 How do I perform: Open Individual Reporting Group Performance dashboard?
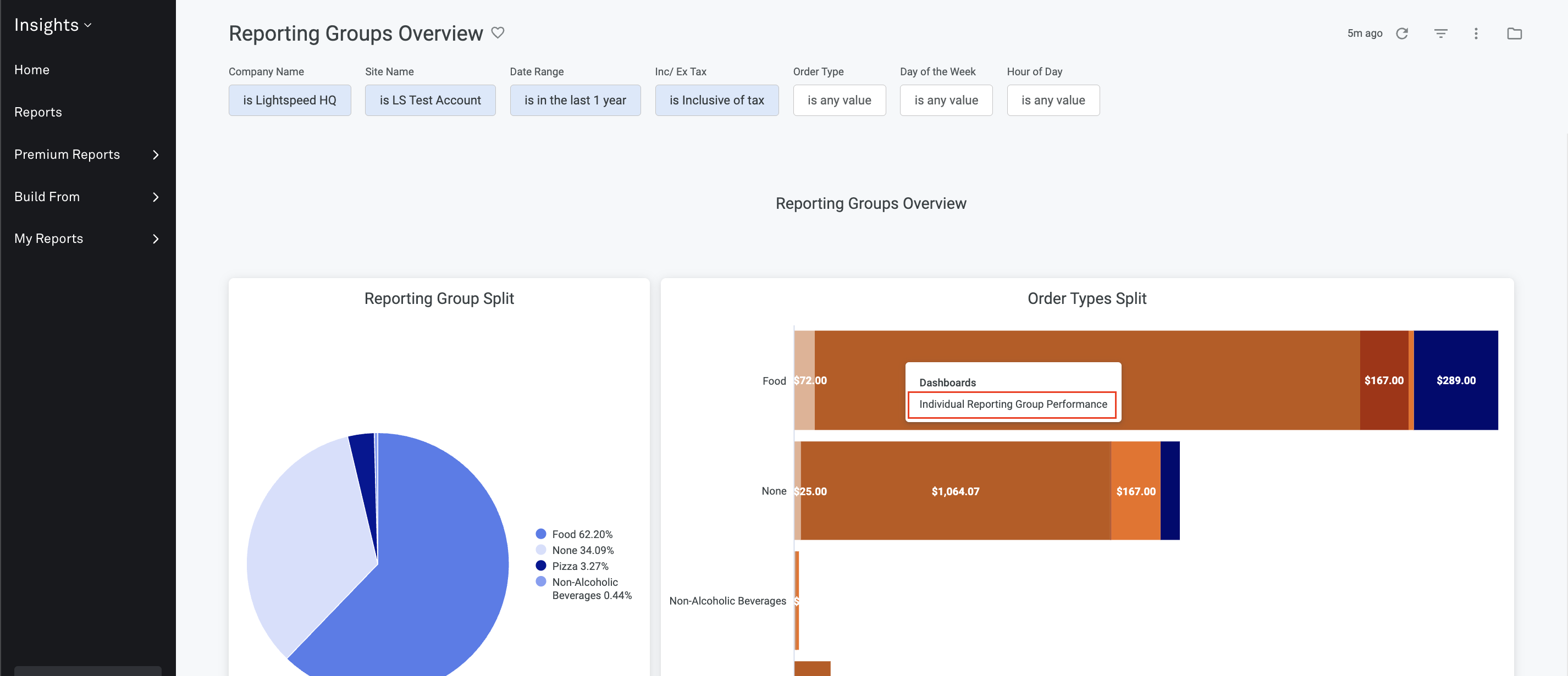pos(1012,404)
